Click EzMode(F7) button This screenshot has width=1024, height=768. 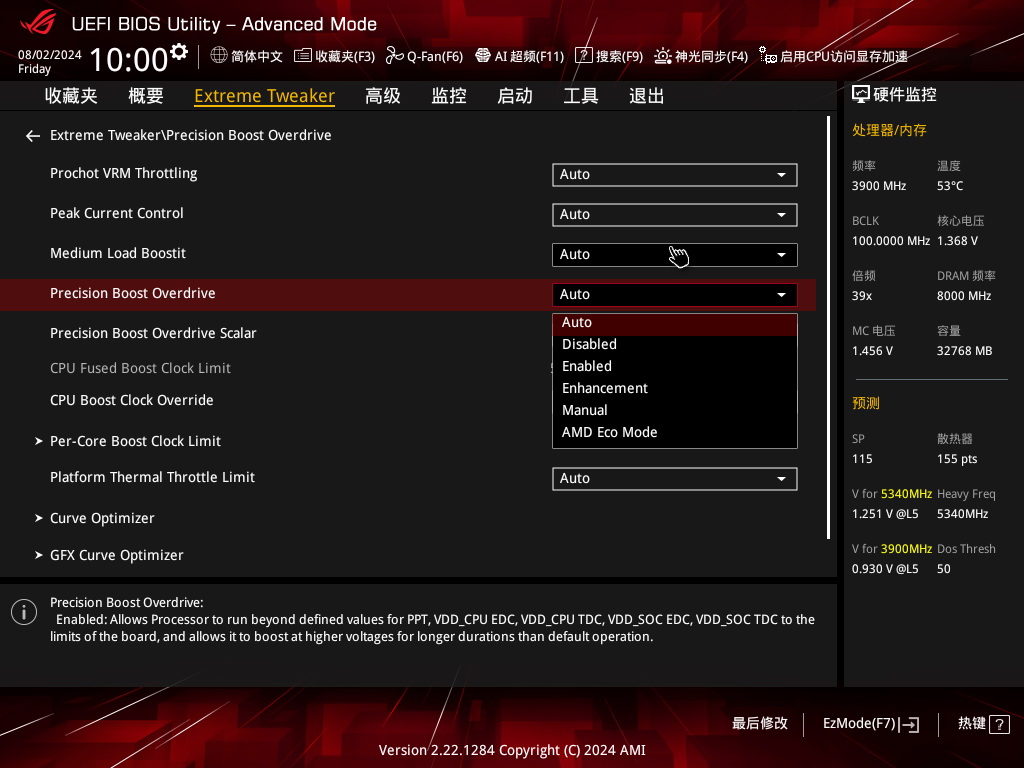pyautogui.click(x=871, y=724)
